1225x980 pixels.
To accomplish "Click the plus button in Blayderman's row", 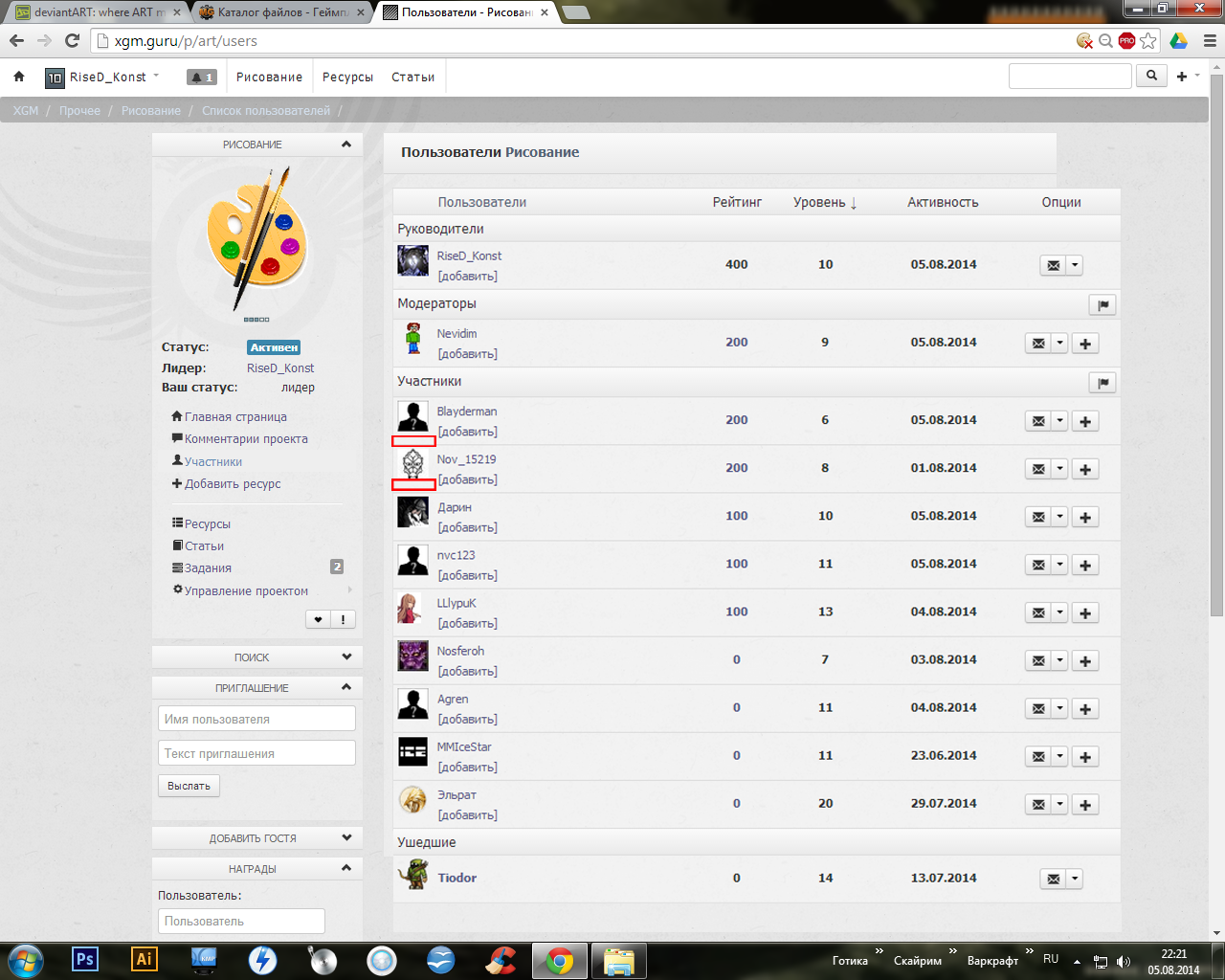I will click(x=1085, y=420).
